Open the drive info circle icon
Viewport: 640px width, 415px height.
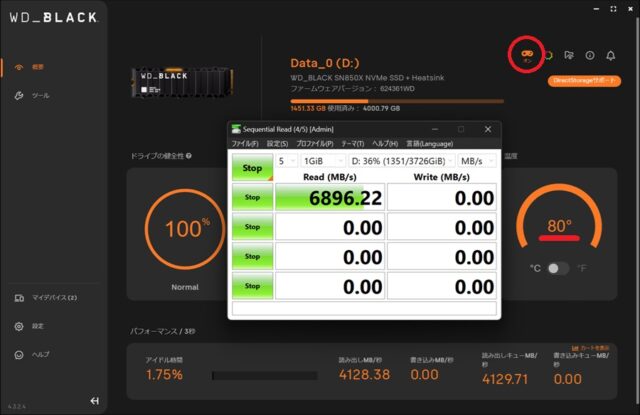[x=590, y=55]
